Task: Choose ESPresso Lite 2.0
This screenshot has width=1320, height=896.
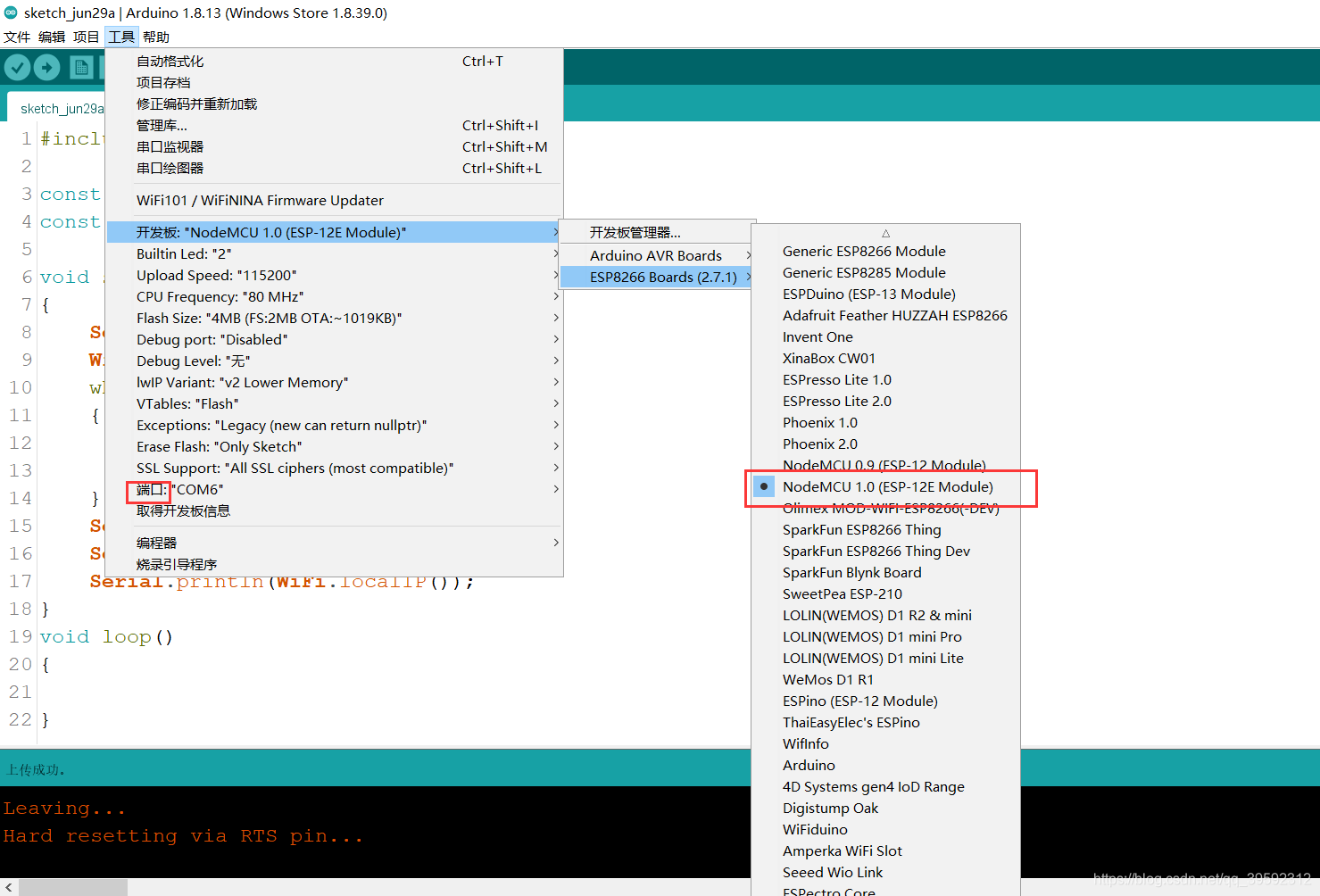Action: (x=885, y=401)
